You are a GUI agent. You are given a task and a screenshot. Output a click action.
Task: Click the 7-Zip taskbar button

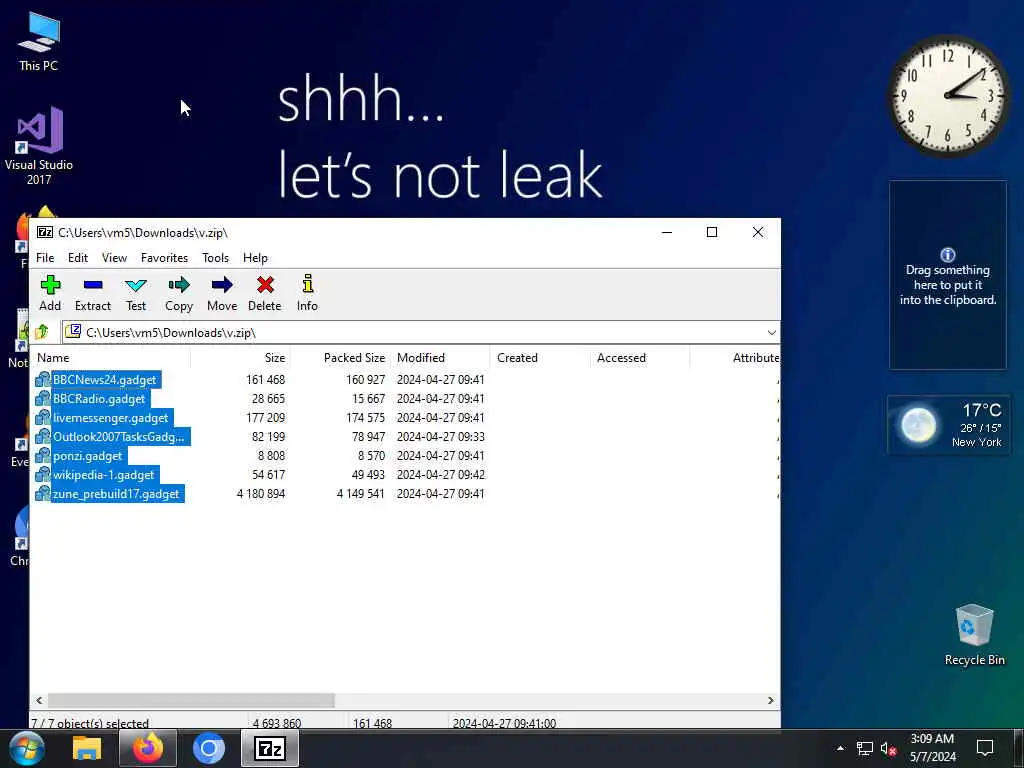pyautogui.click(x=270, y=748)
